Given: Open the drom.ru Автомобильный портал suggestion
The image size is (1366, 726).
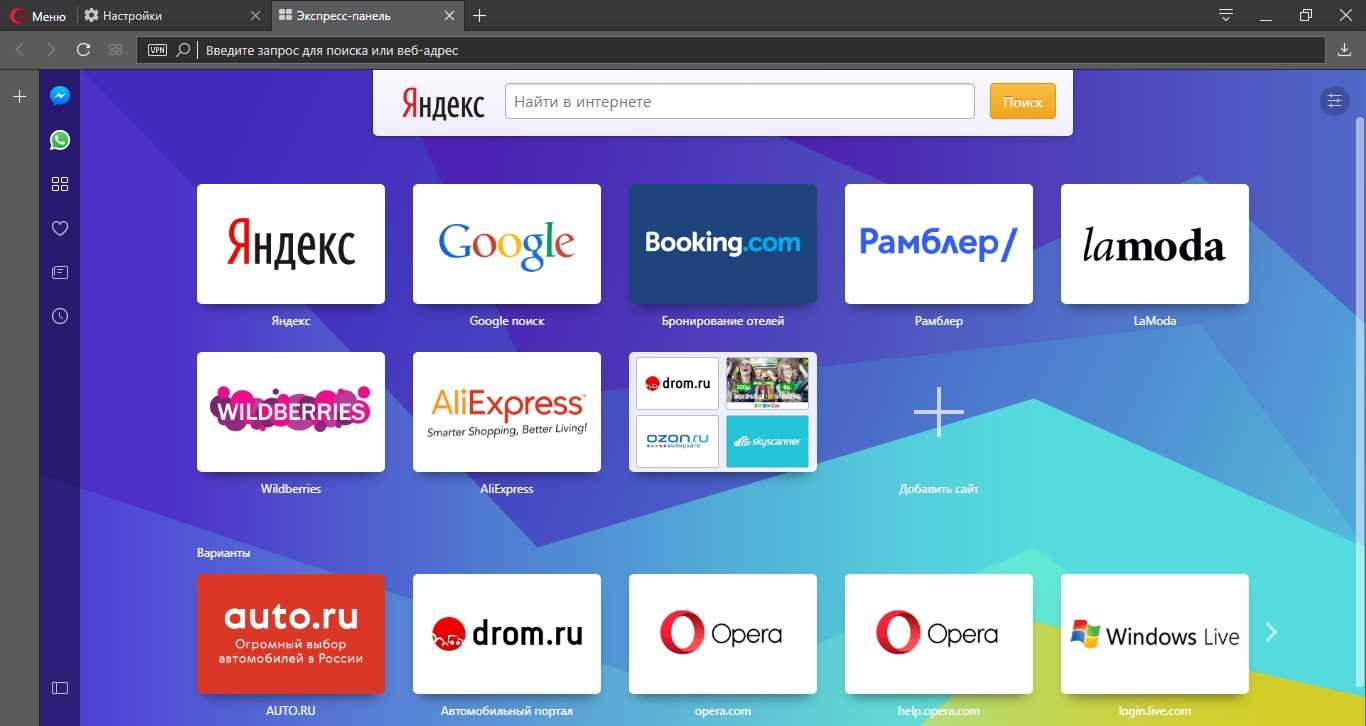Looking at the screenshot, I should point(507,634).
